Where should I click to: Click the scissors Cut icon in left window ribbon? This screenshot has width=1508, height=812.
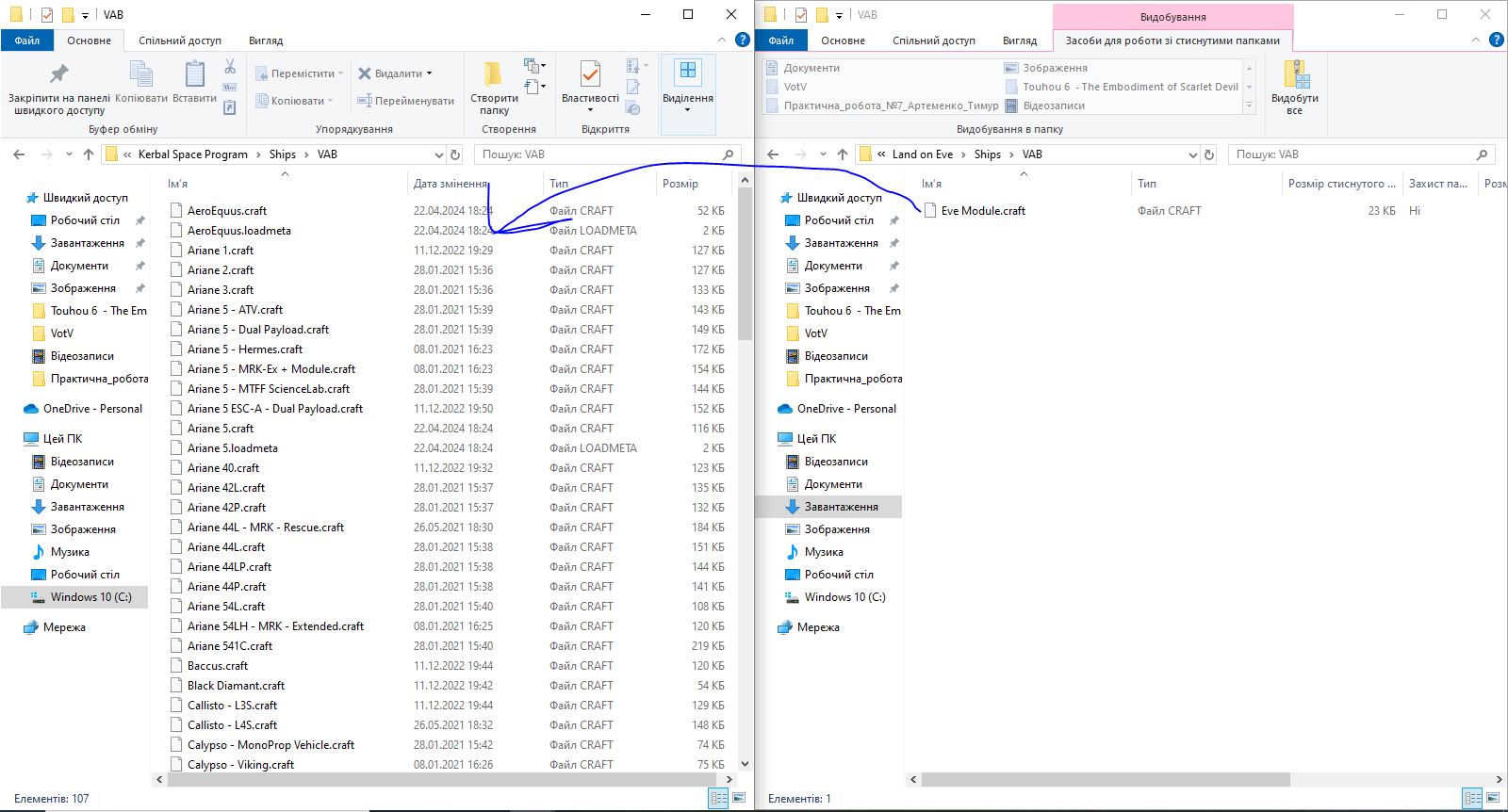click(230, 67)
